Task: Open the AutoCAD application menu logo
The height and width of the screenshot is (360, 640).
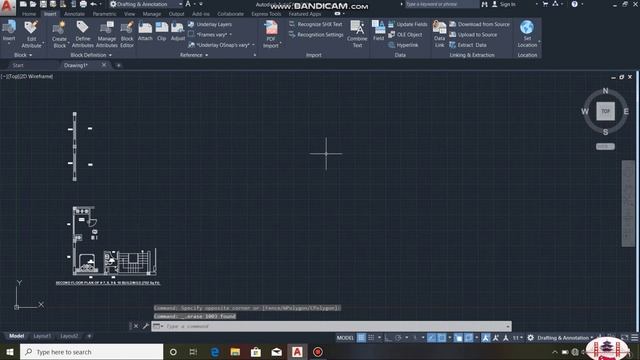Action: click(x=7, y=7)
